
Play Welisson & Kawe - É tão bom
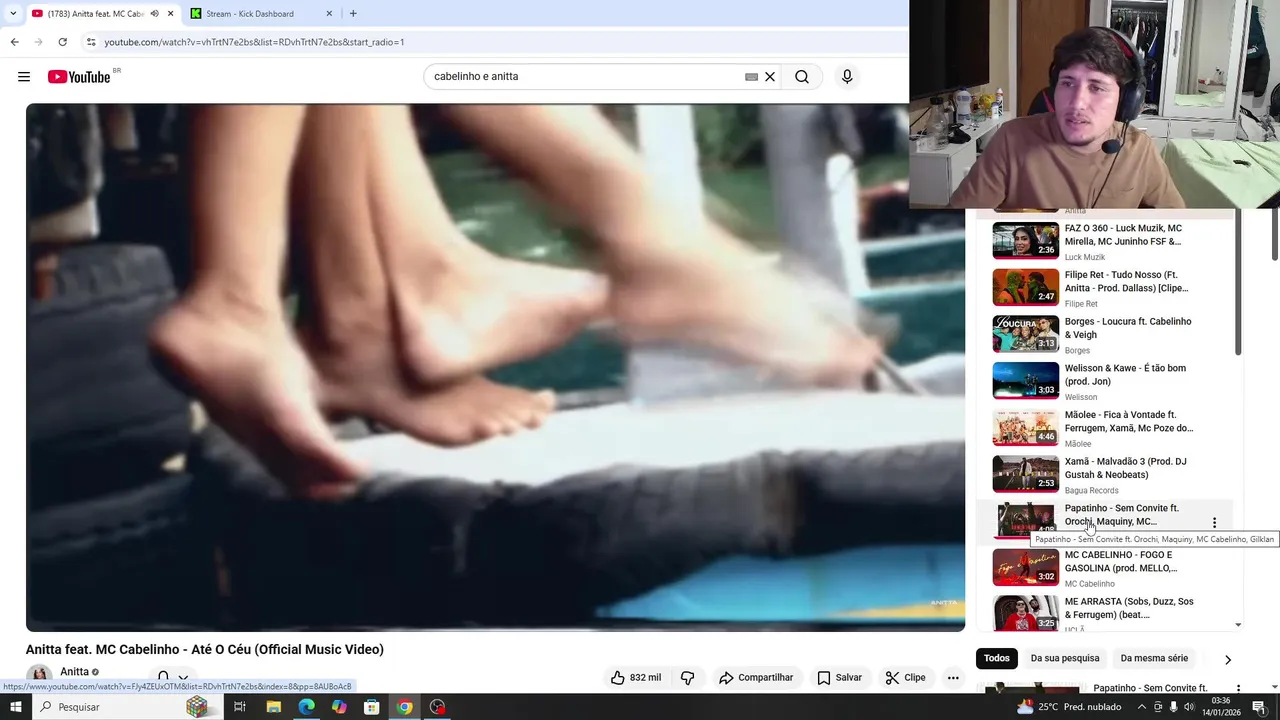click(x=1105, y=381)
